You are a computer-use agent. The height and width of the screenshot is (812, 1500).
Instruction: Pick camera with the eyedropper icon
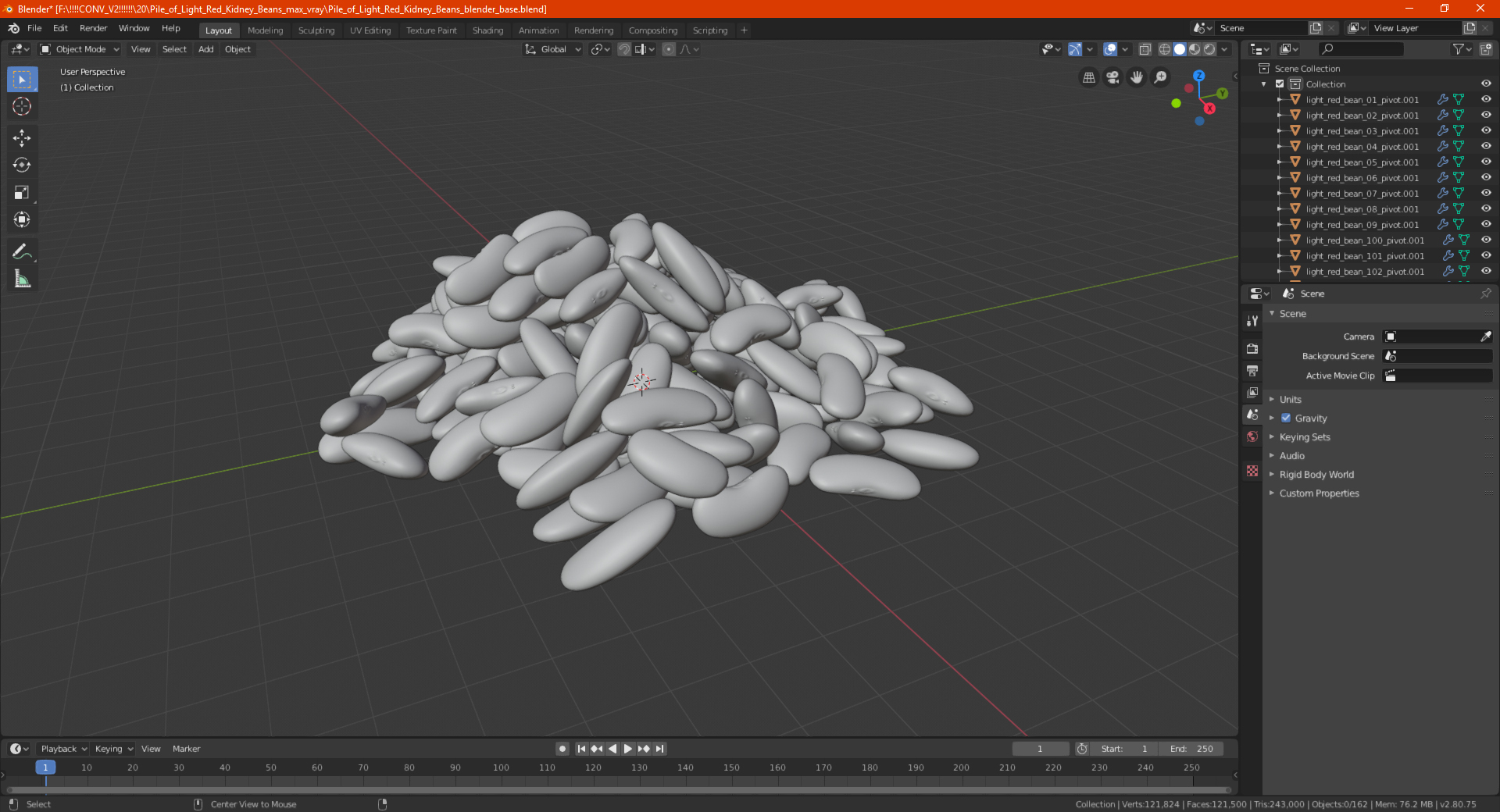1485,337
